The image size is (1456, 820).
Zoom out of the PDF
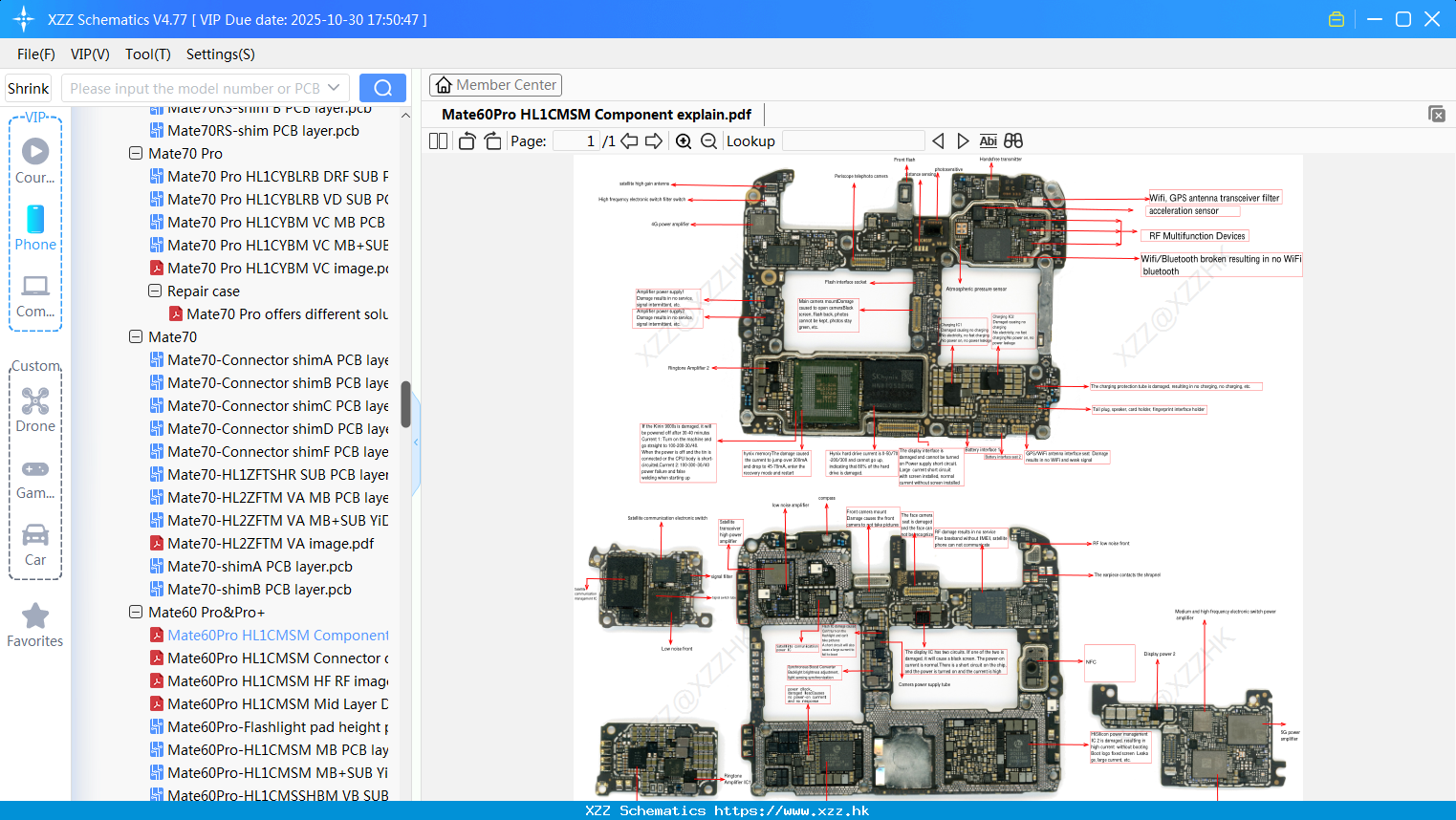[708, 140]
